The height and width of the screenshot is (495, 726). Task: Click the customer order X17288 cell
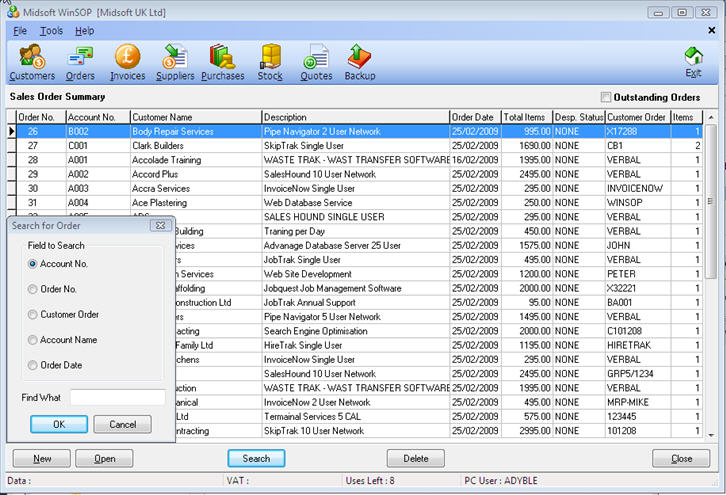coord(638,132)
